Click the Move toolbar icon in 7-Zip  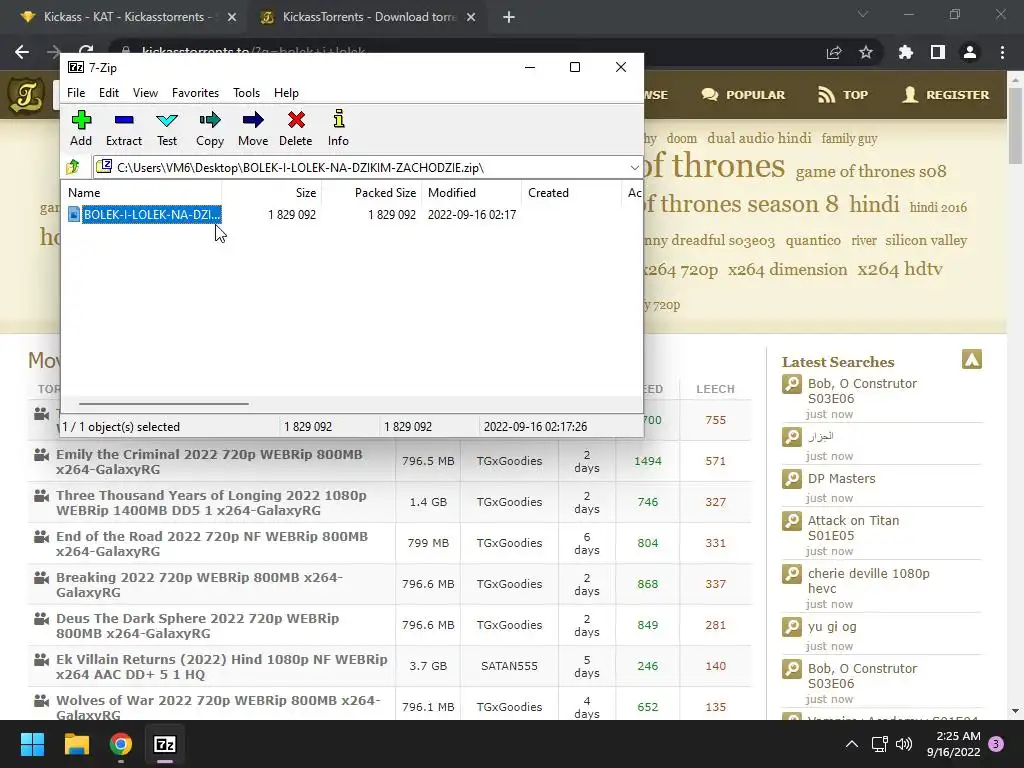click(253, 128)
